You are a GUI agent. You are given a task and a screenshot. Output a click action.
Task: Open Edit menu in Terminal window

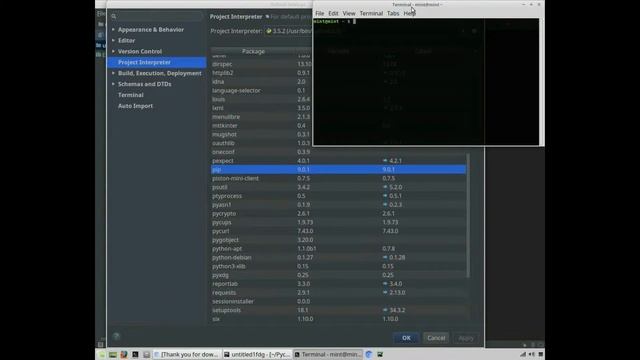(x=333, y=13)
